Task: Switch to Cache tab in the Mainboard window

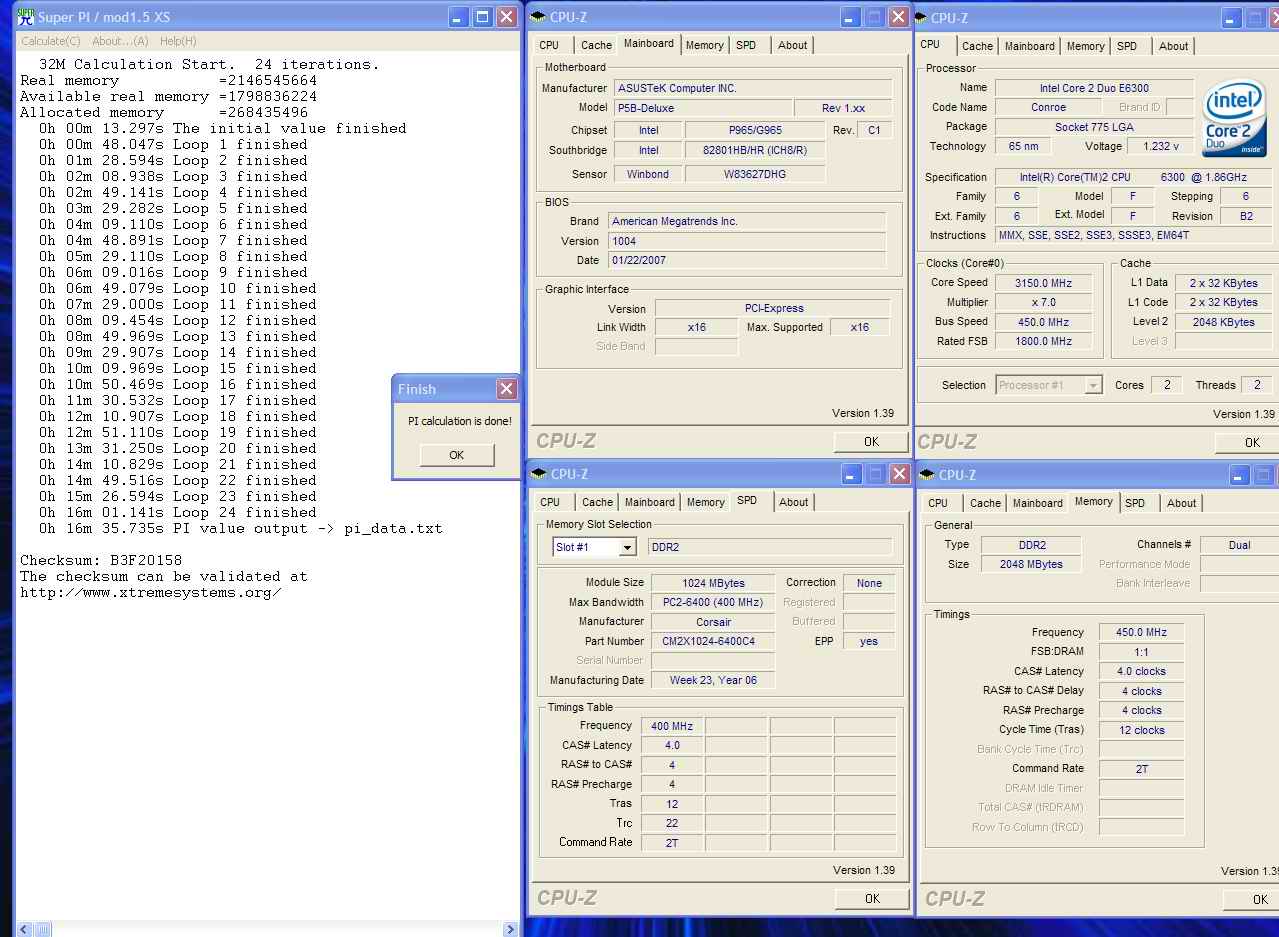Action: (x=596, y=45)
